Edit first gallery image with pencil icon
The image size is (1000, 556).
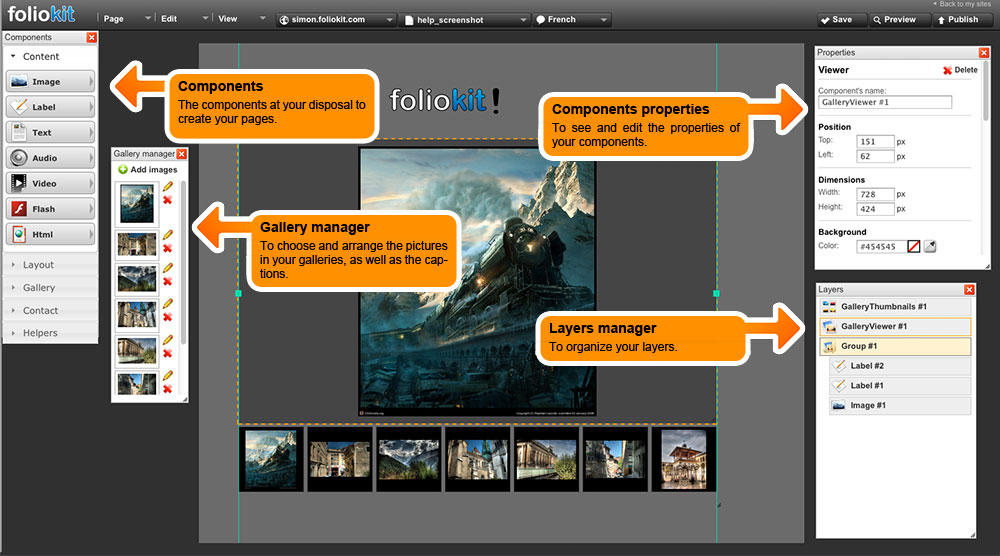point(167,186)
